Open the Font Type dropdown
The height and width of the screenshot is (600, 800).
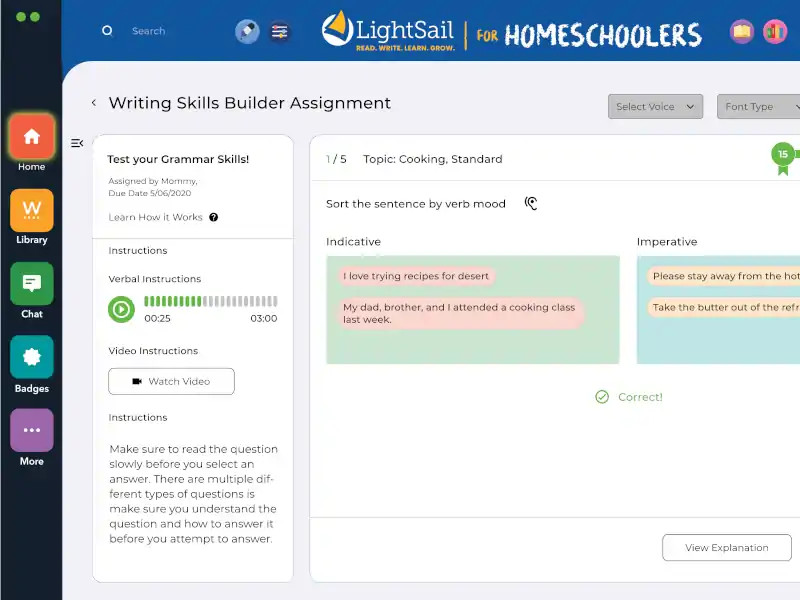tap(758, 107)
